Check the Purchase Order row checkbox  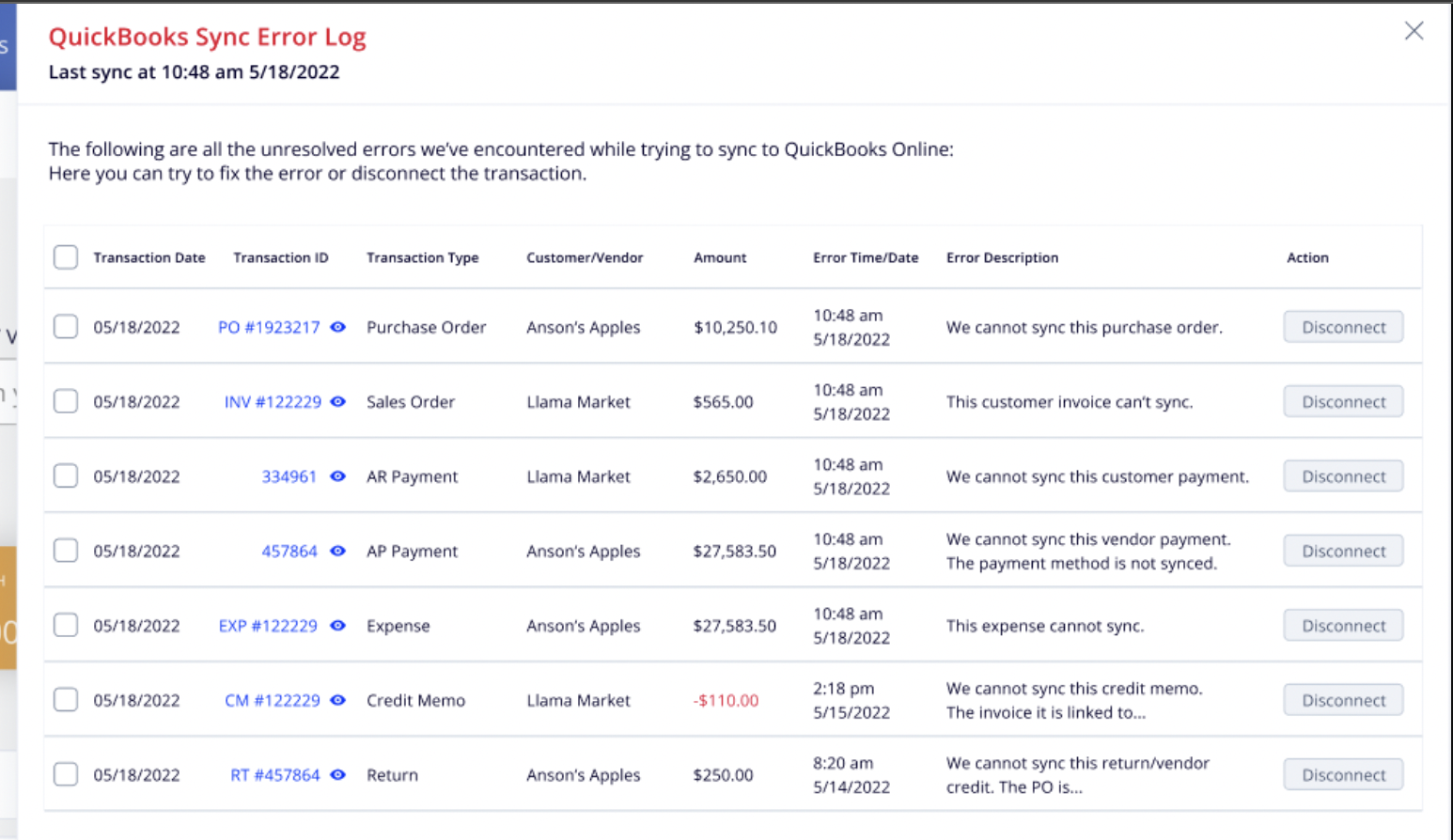click(66, 327)
